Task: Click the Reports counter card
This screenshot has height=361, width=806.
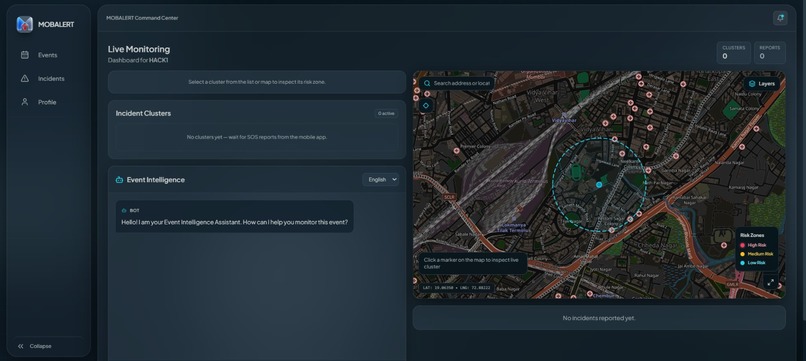Action: tap(770, 52)
